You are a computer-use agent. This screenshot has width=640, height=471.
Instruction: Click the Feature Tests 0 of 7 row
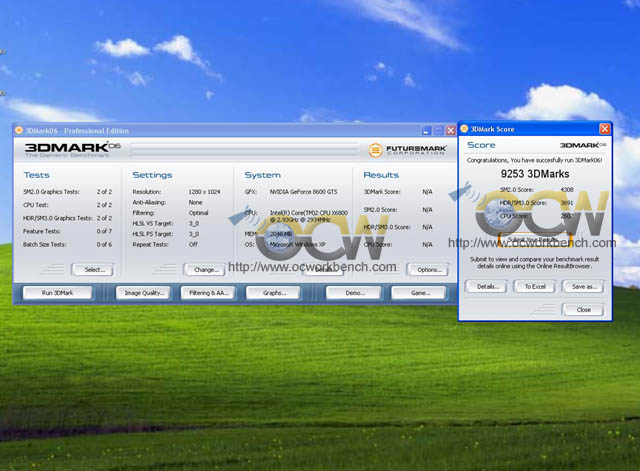point(68,231)
